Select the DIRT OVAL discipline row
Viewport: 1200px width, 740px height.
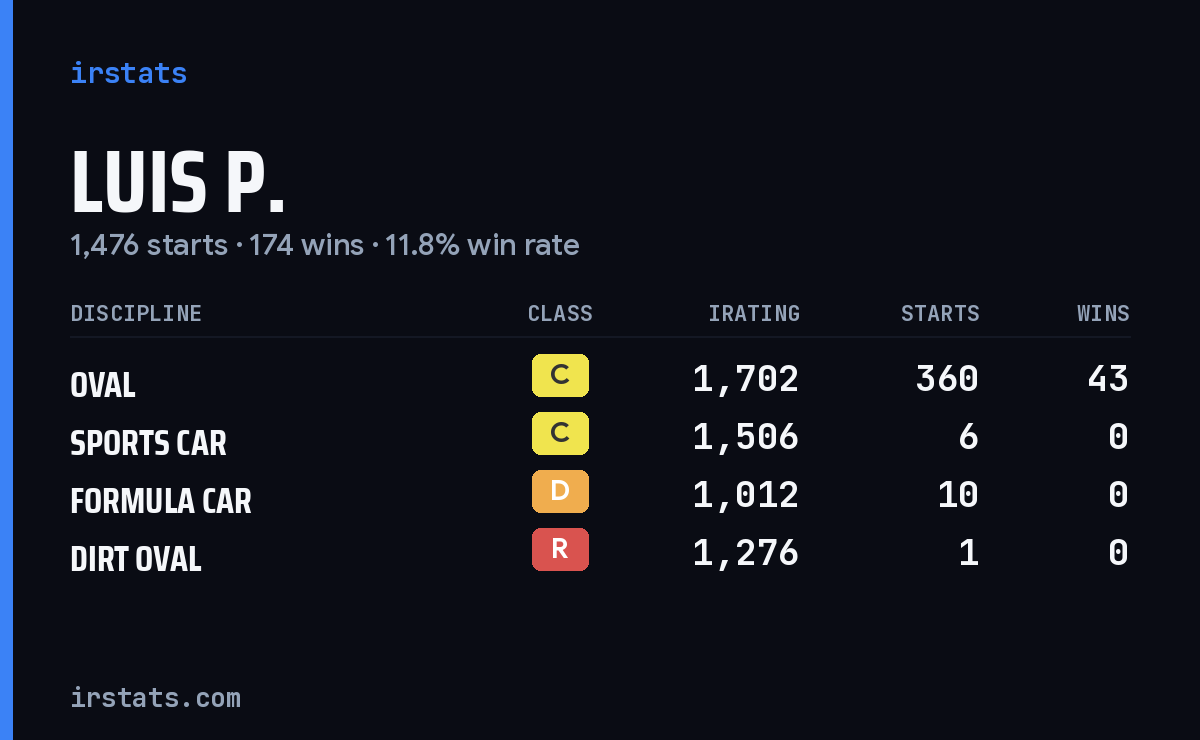point(600,553)
